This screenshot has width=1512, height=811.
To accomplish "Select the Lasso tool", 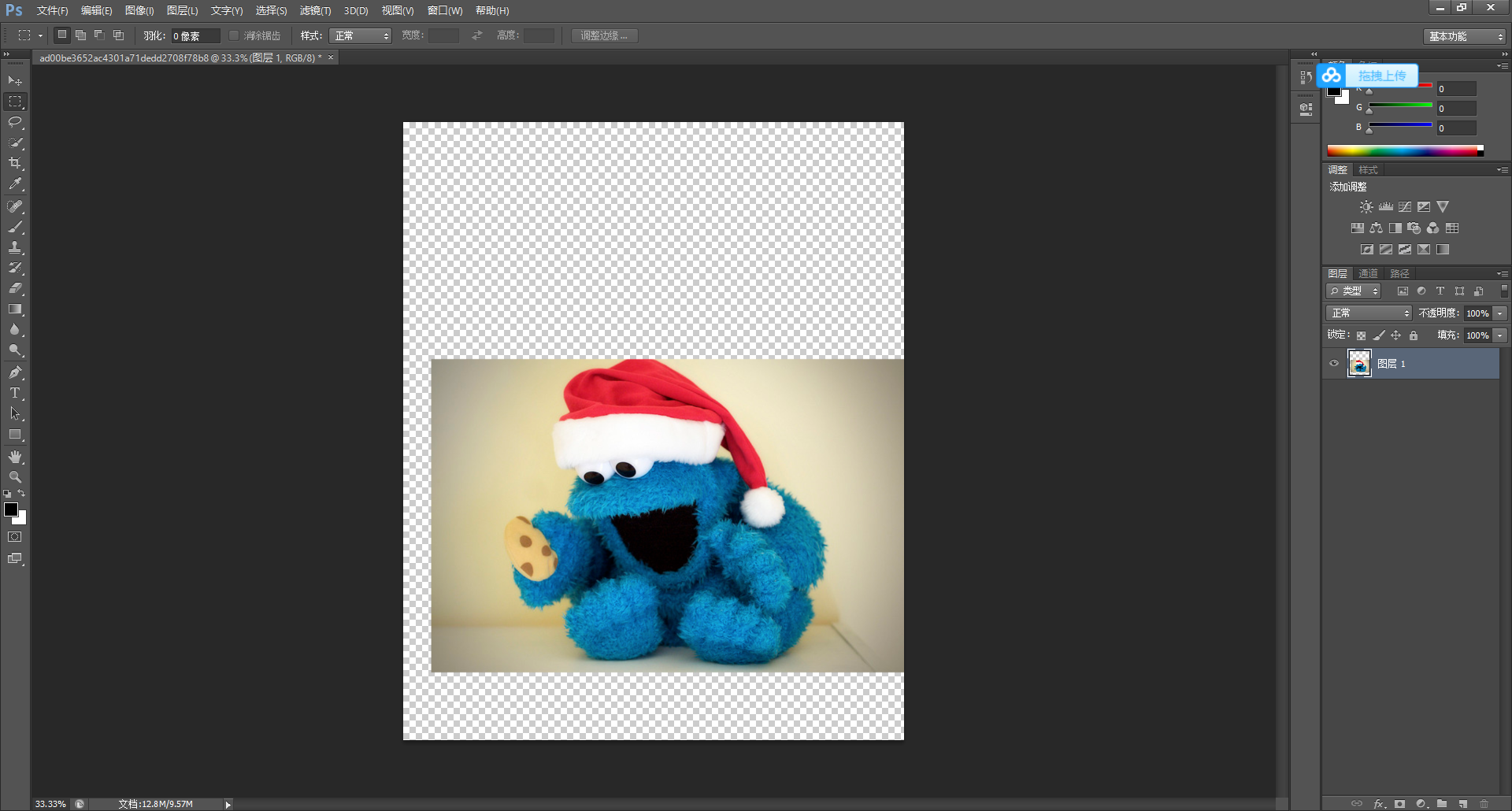I will pyautogui.click(x=15, y=122).
